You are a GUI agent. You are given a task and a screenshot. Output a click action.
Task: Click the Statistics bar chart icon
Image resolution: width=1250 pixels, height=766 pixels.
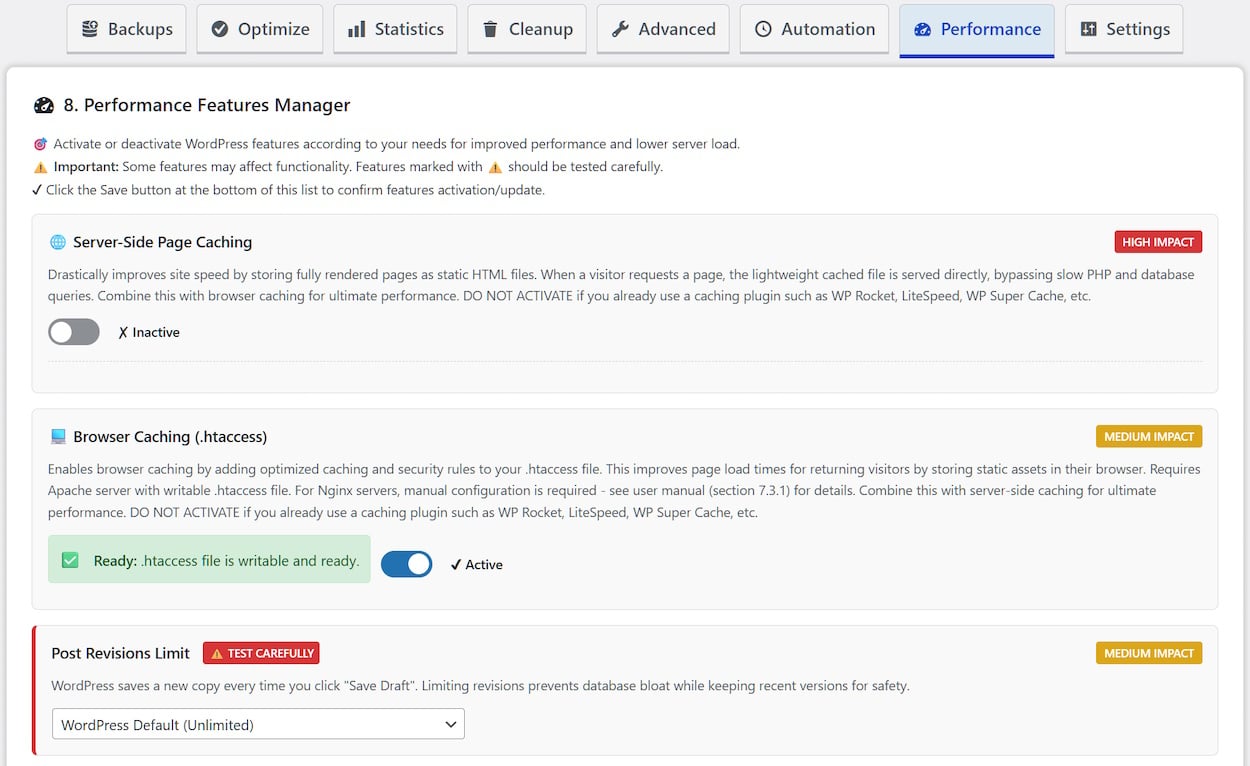tap(357, 29)
